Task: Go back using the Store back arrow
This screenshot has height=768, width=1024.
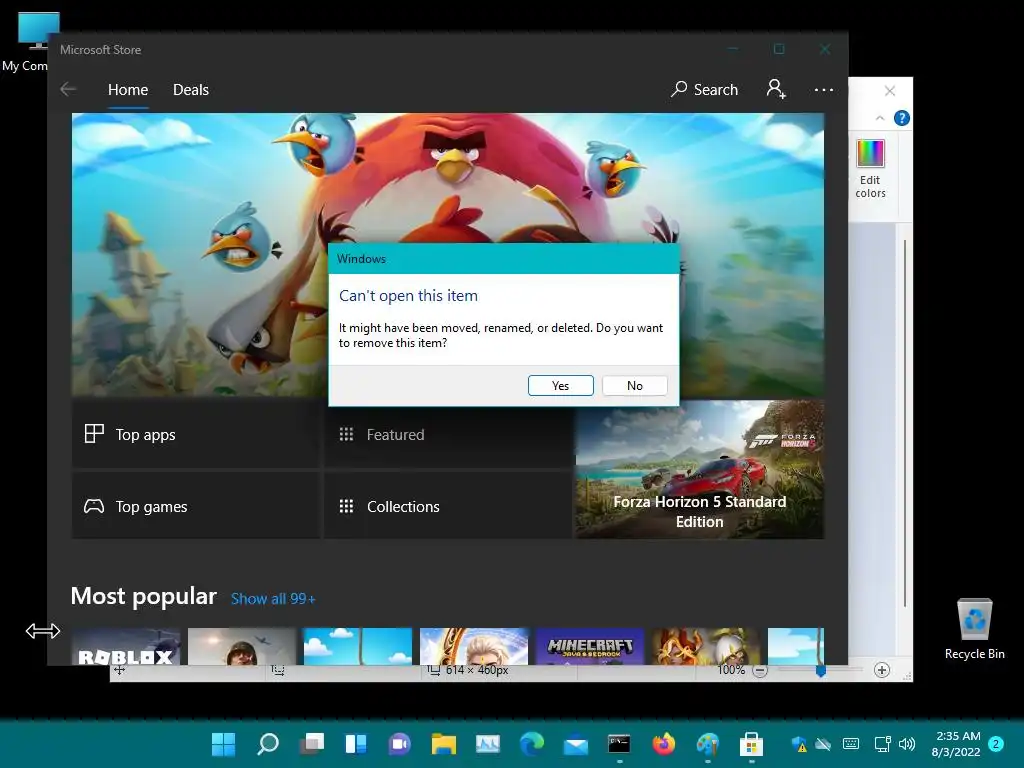Action: pyautogui.click(x=68, y=89)
